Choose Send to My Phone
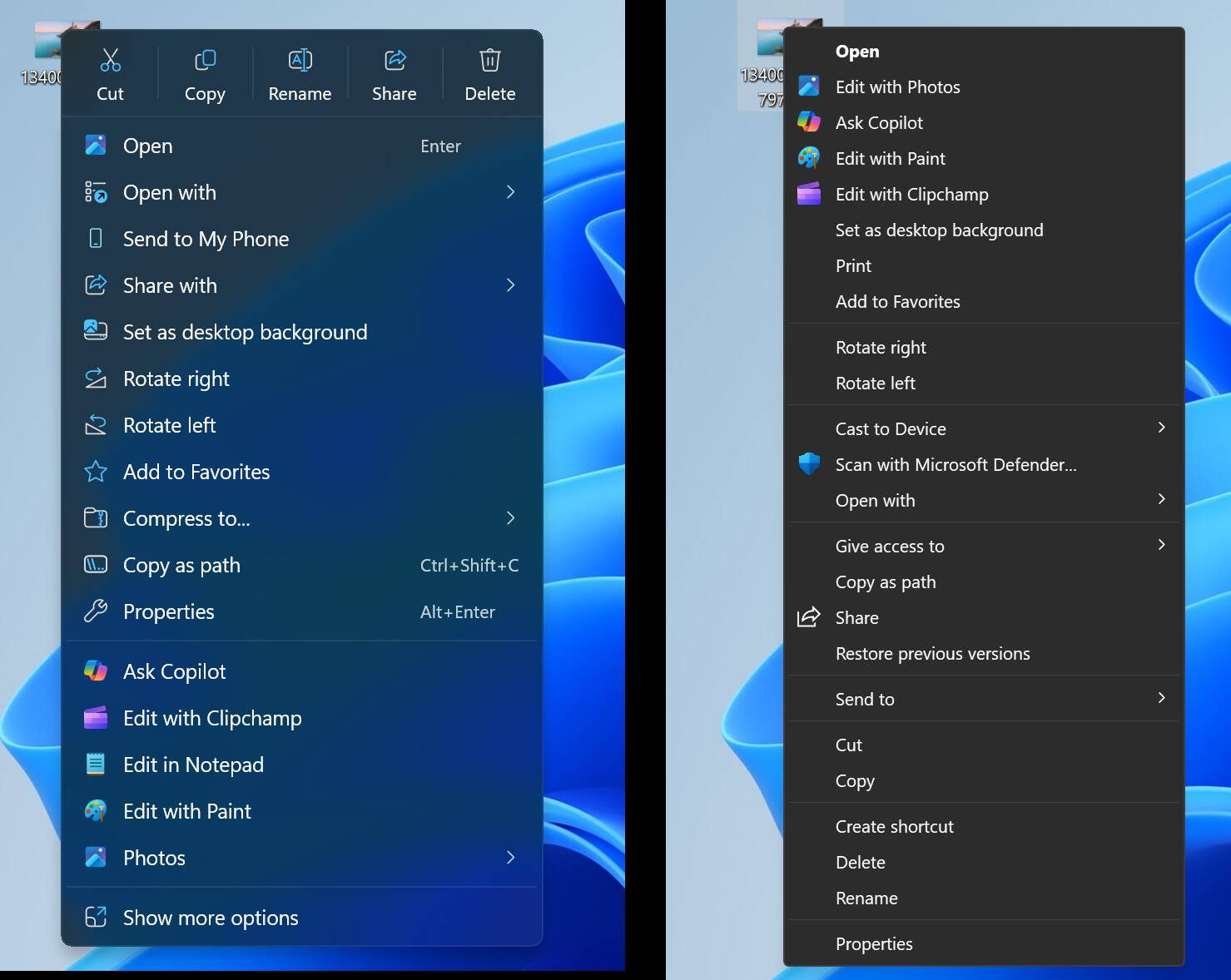1231x980 pixels. (304, 239)
